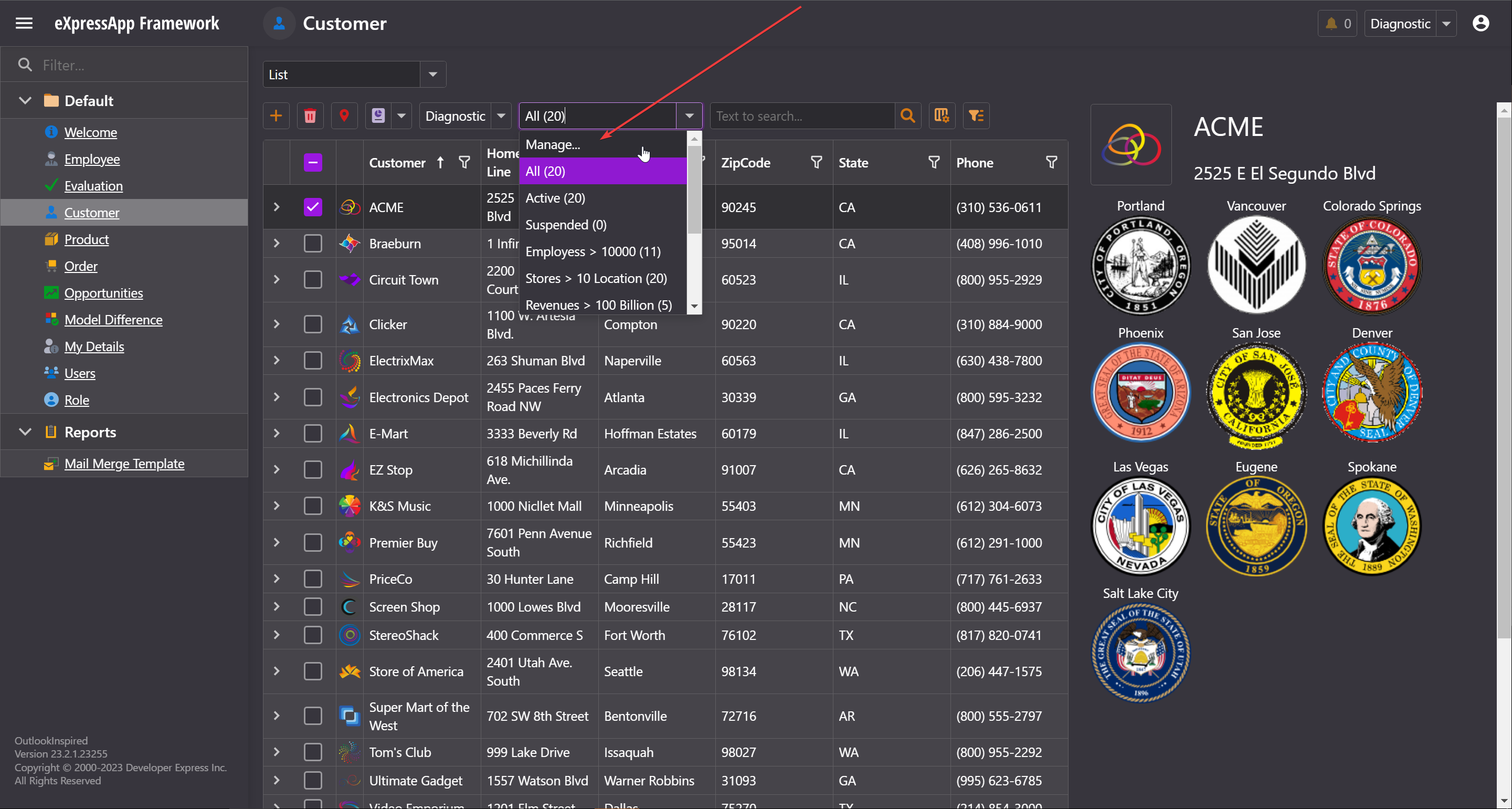
Task: Open the Opportunities navigation link
Action: (103, 293)
